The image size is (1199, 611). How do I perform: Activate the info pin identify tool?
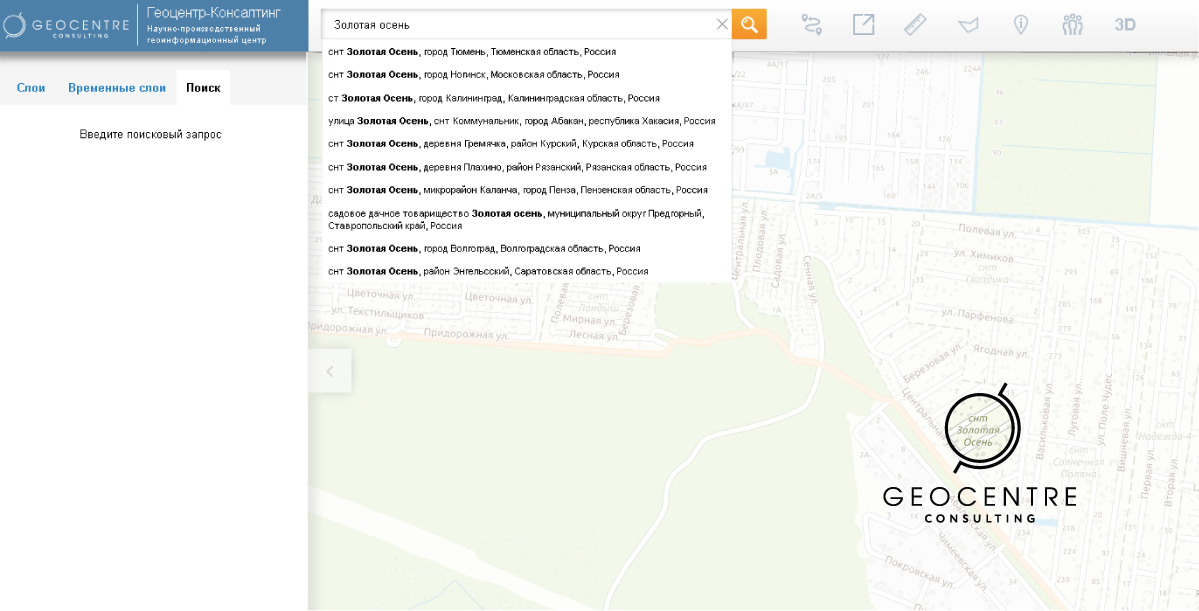click(1020, 24)
